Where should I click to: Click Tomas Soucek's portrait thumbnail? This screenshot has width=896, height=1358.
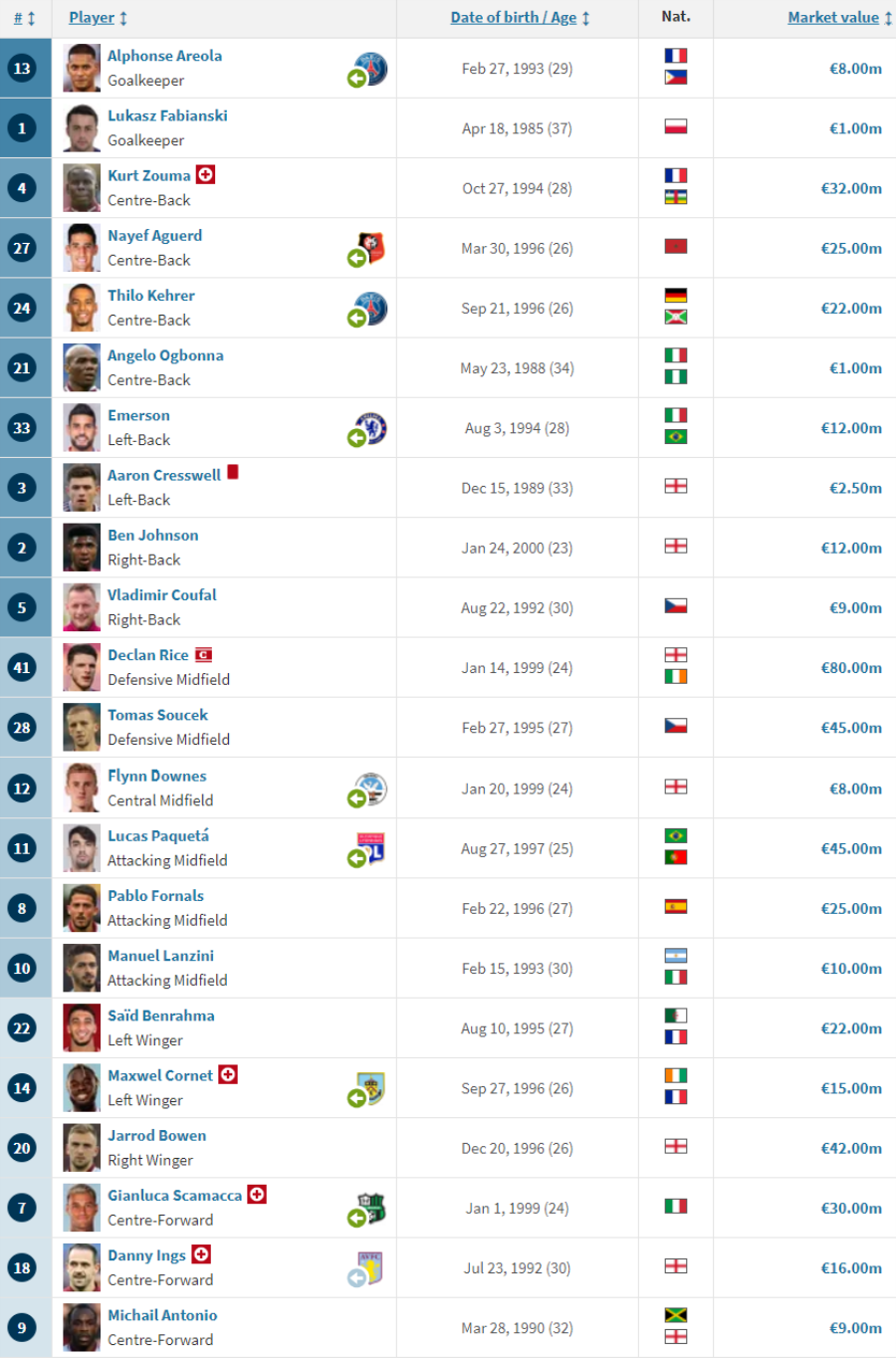point(82,727)
